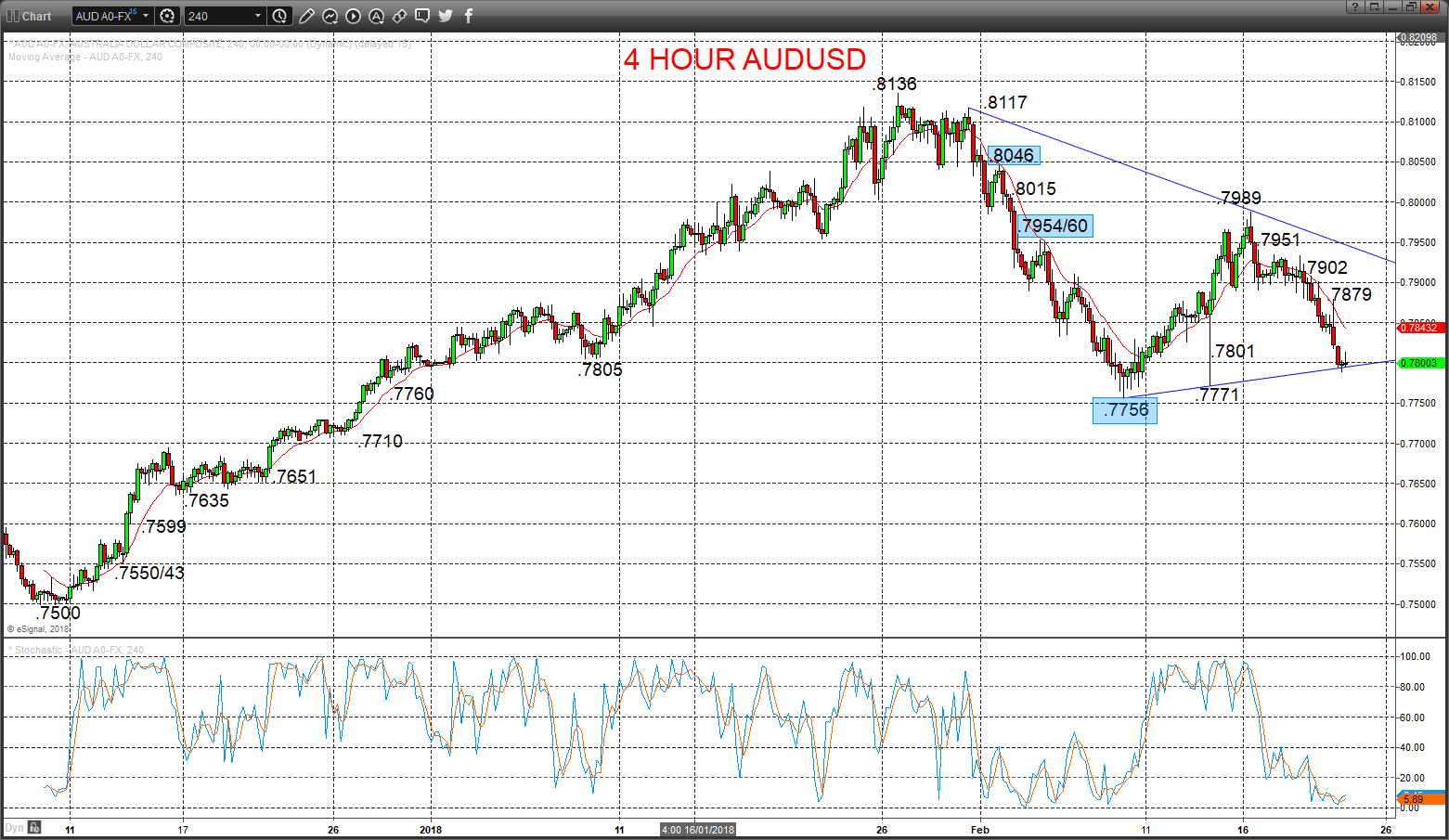Click the .7599 annotation label
The height and width of the screenshot is (840, 1449).
click(164, 526)
